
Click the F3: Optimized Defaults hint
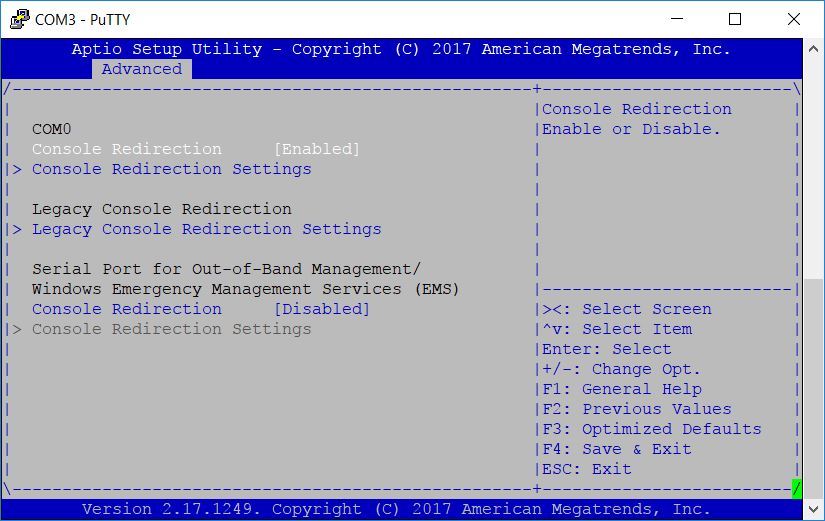652,429
